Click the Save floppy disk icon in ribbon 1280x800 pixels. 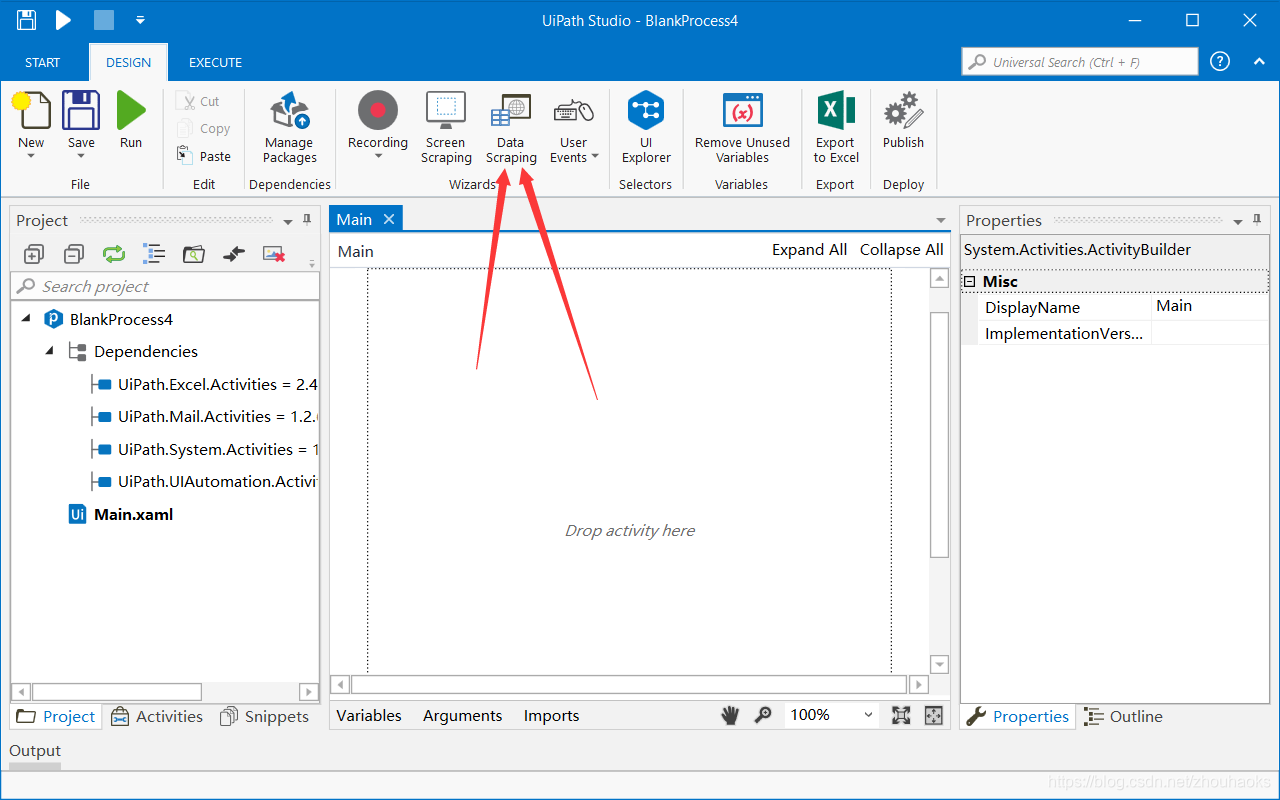(81, 110)
